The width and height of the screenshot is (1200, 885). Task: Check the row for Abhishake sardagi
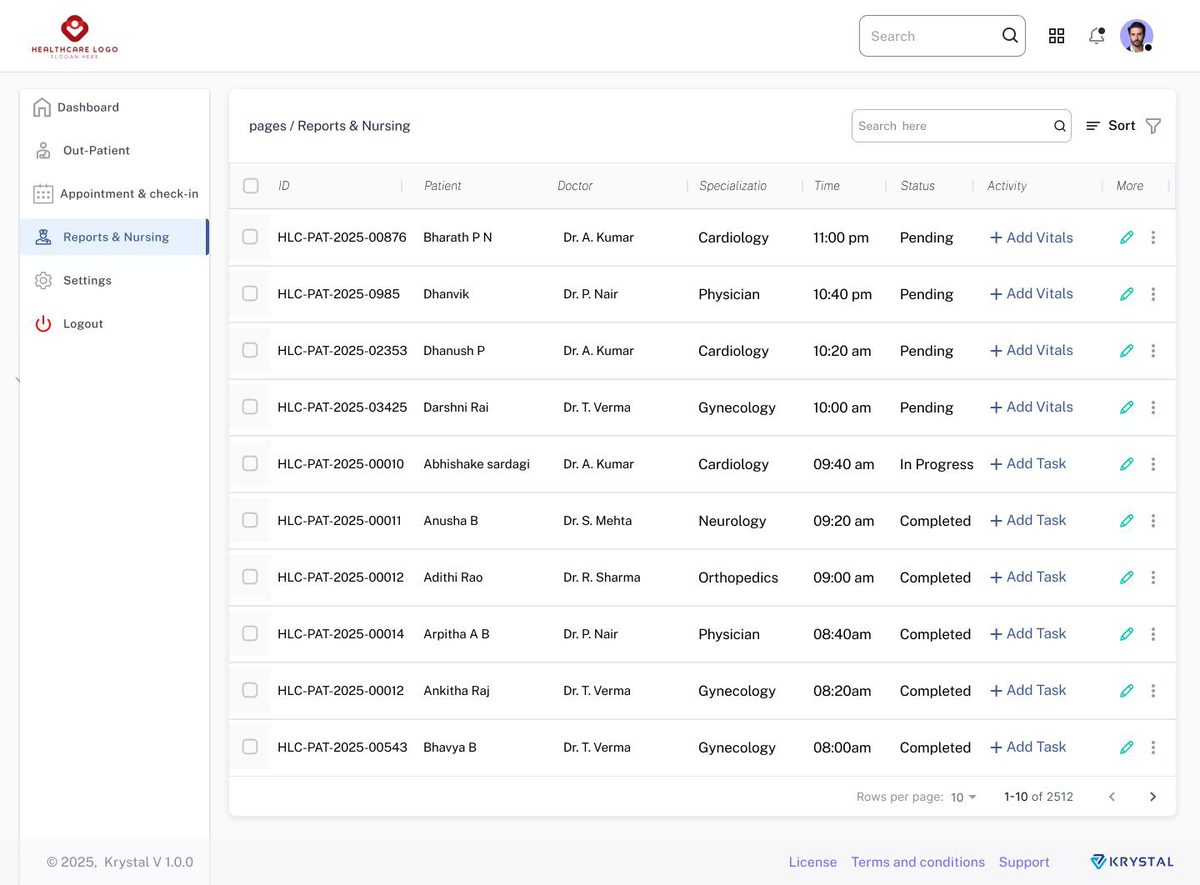tap(250, 464)
